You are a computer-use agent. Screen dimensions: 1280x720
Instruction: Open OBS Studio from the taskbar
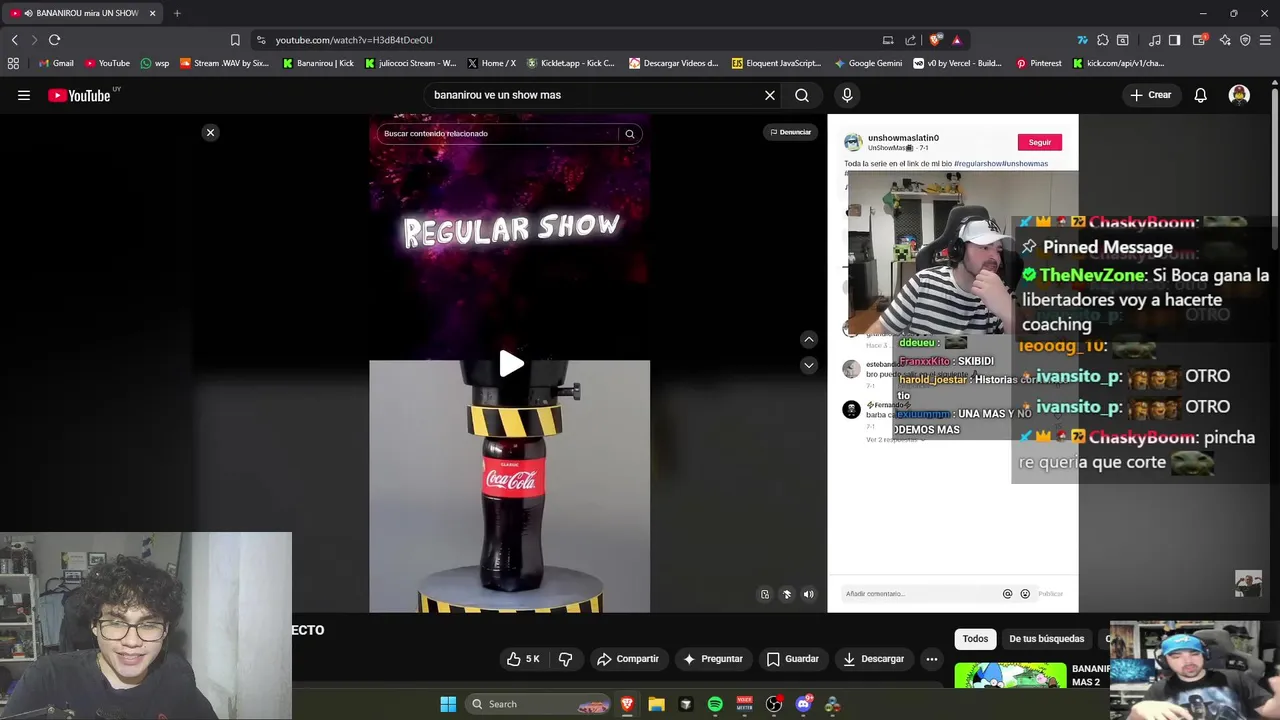coord(774,704)
